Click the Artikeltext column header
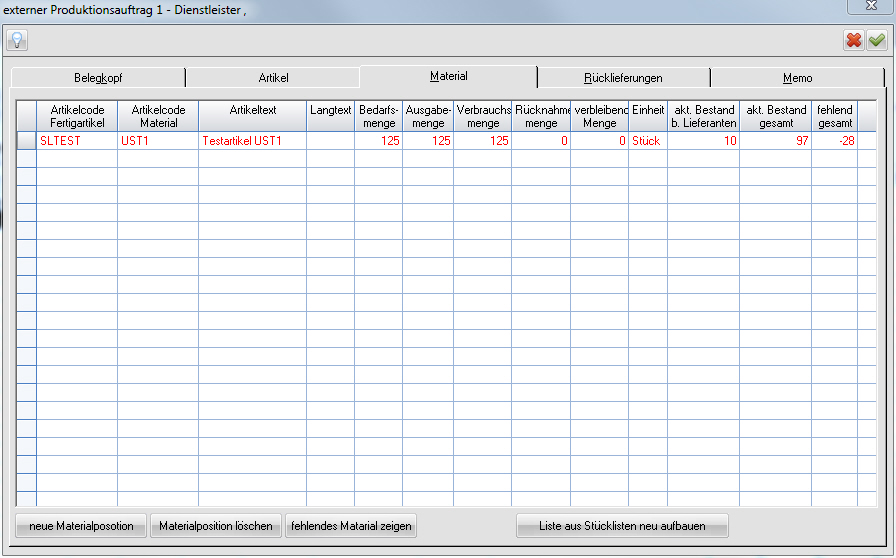Viewport: 896px width, 558px height. pos(253,116)
